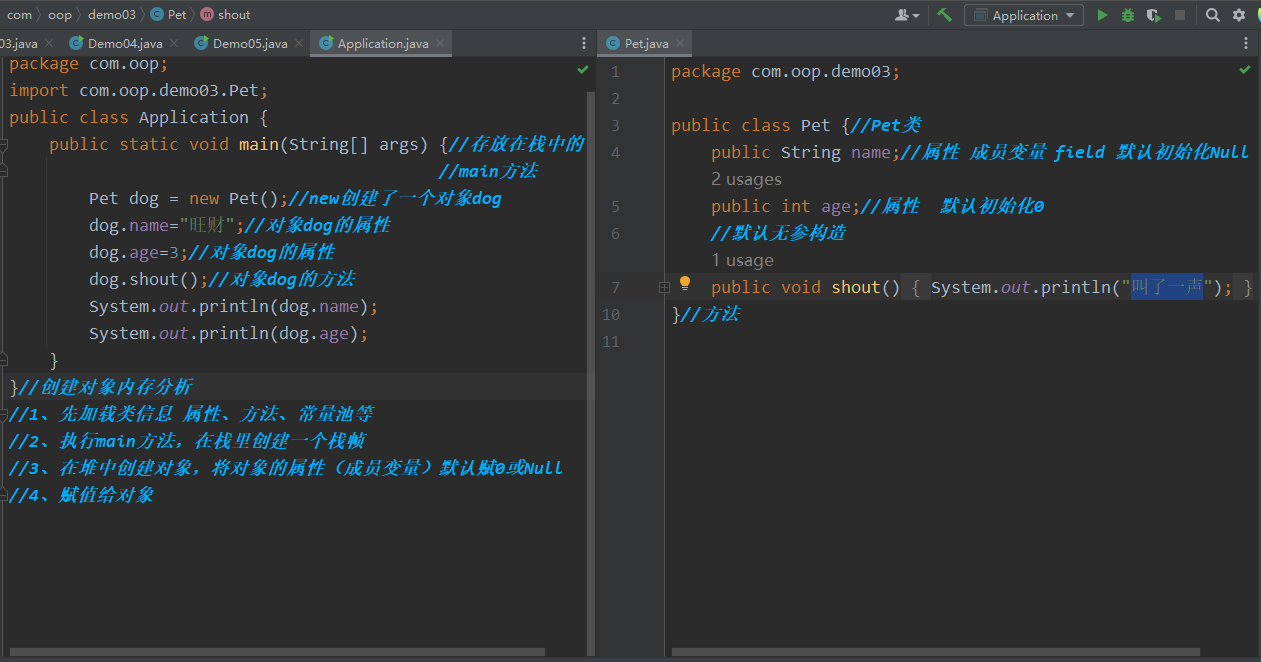The height and width of the screenshot is (662, 1261).
Task: Click the yellow lightbulb intention icon
Action: pyautogui.click(x=685, y=284)
